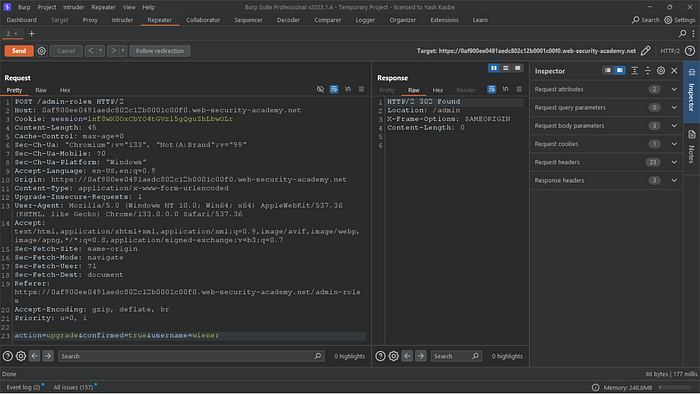Open forward history dropdown arrow
The height and width of the screenshot is (394, 700).
pyautogui.click(x=123, y=51)
